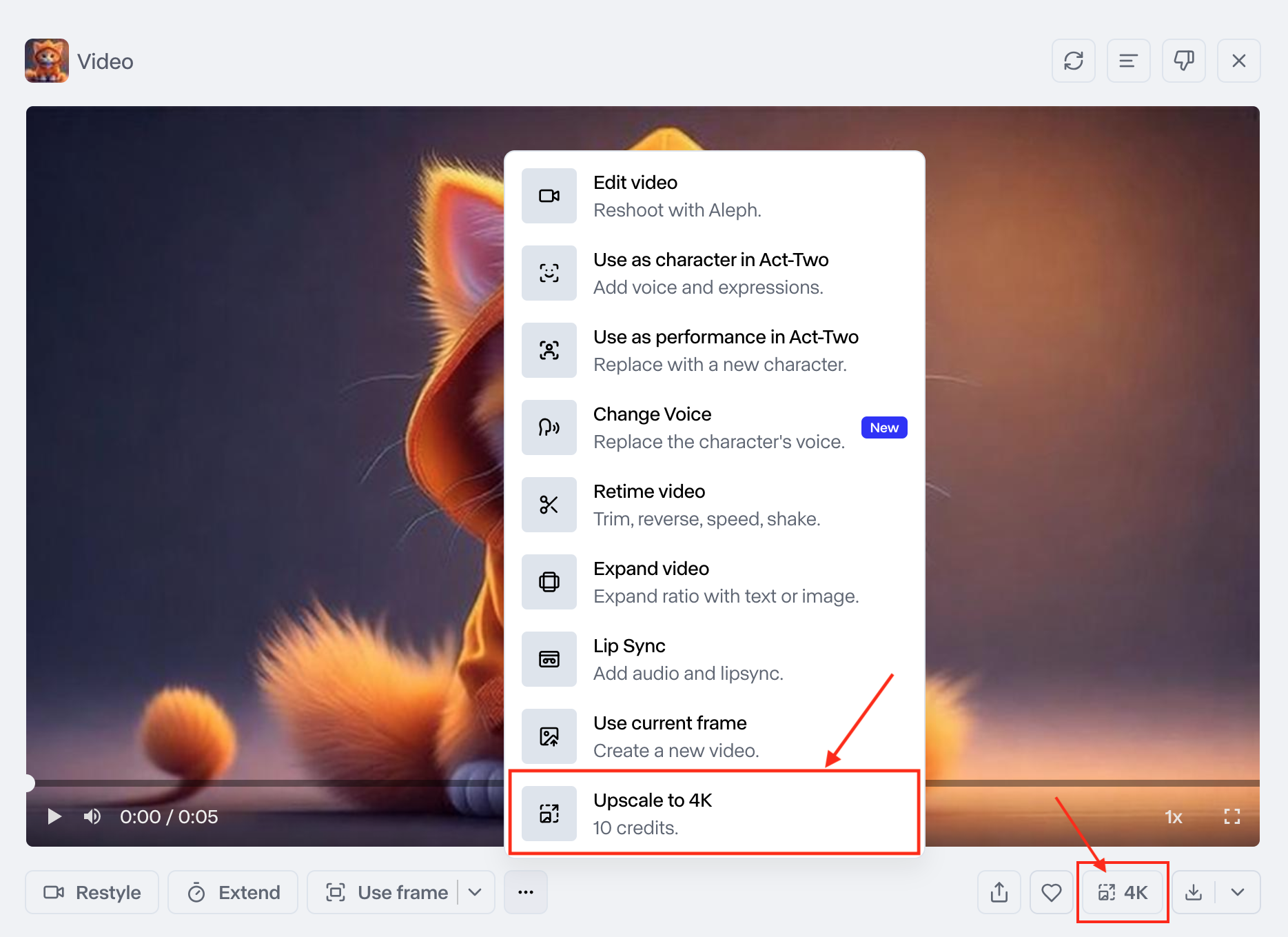Play the video

[x=54, y=817]
